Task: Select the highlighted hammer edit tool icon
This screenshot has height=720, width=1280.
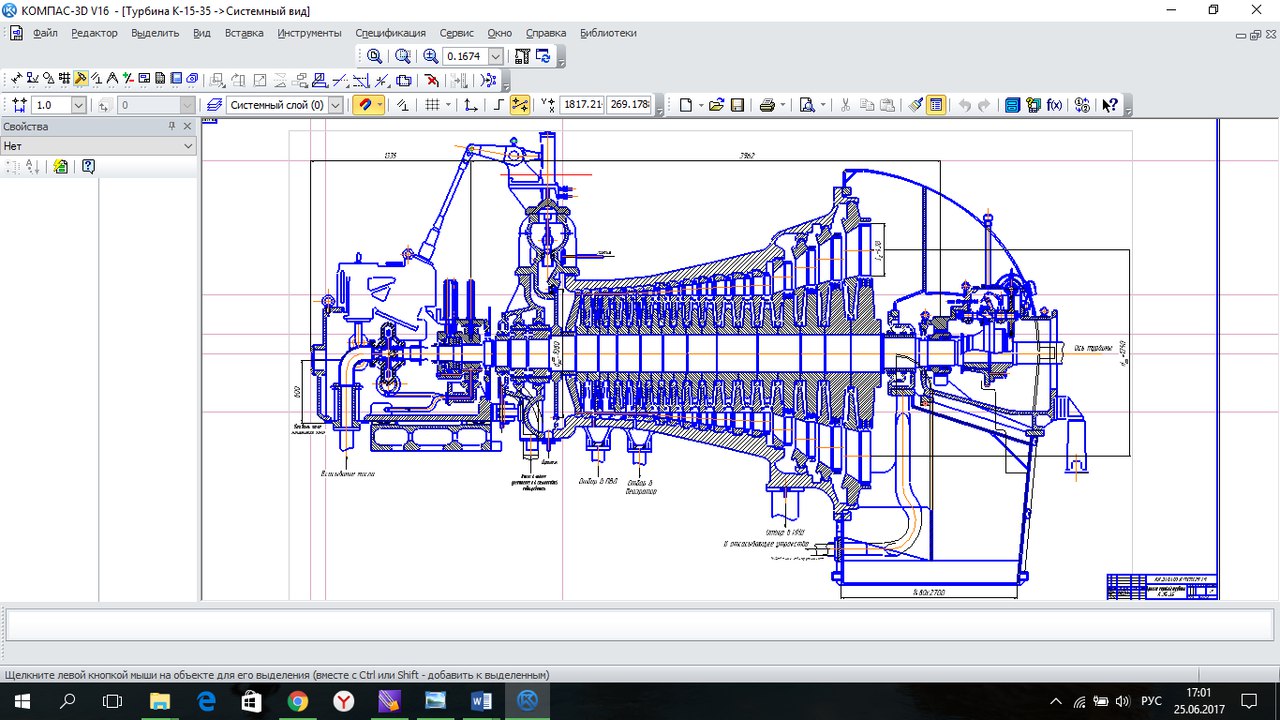Action: point(80,79)
